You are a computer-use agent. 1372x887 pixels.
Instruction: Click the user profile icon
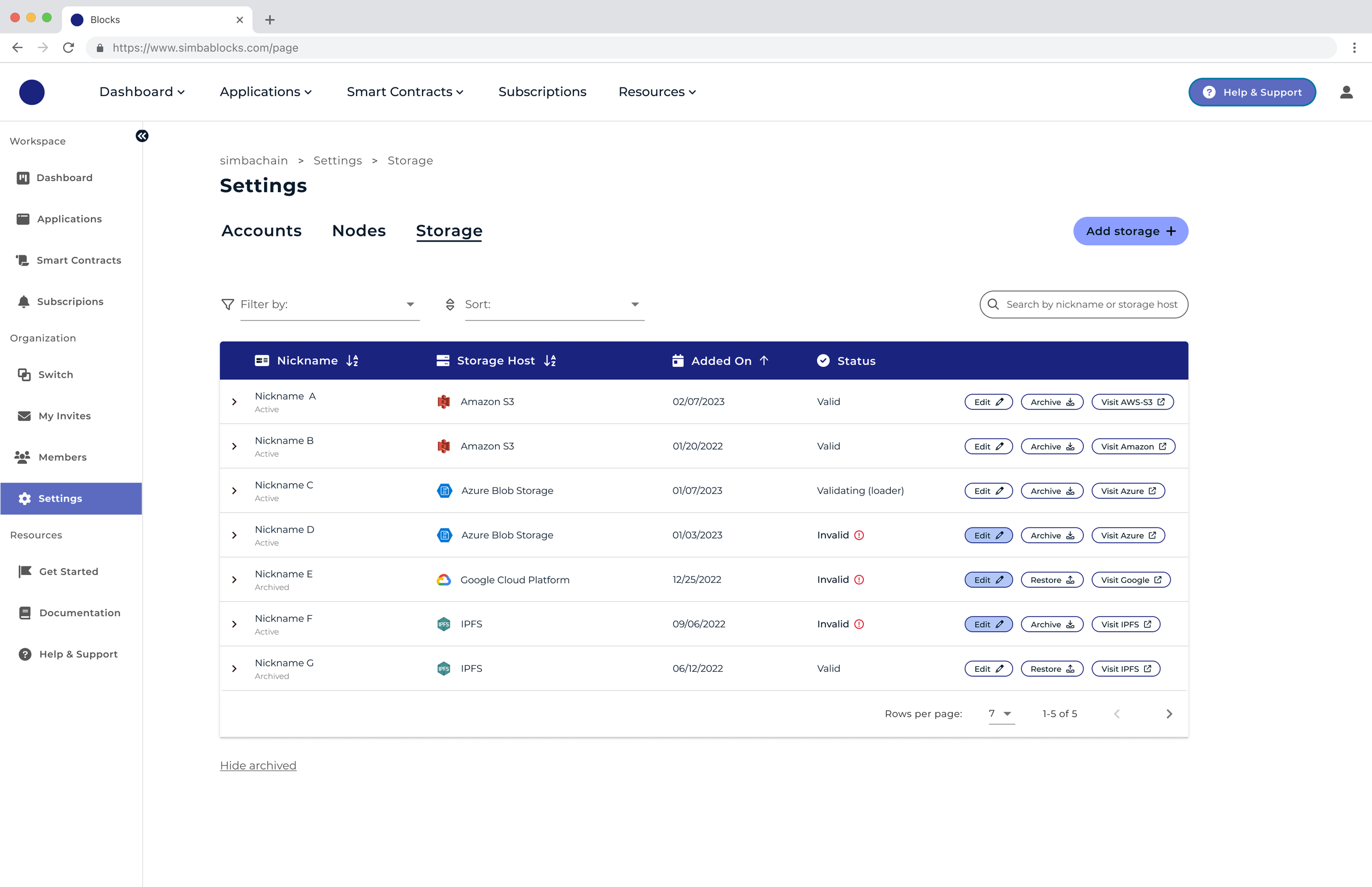(x=1346, y=92)
